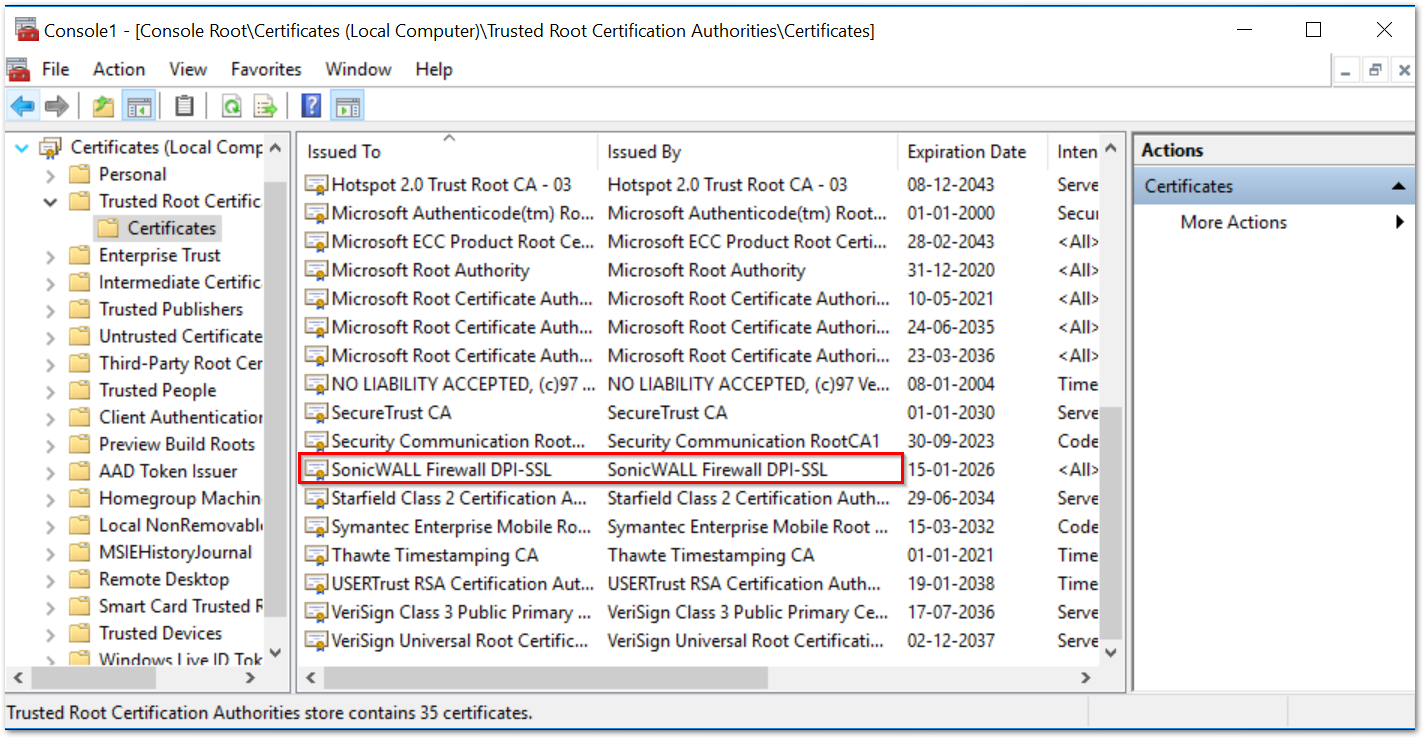Image resolution: width=1424 pixels, height=739 pixels.
Task: Collapse the Certificates section in Actions pane
Action: 1398,187
